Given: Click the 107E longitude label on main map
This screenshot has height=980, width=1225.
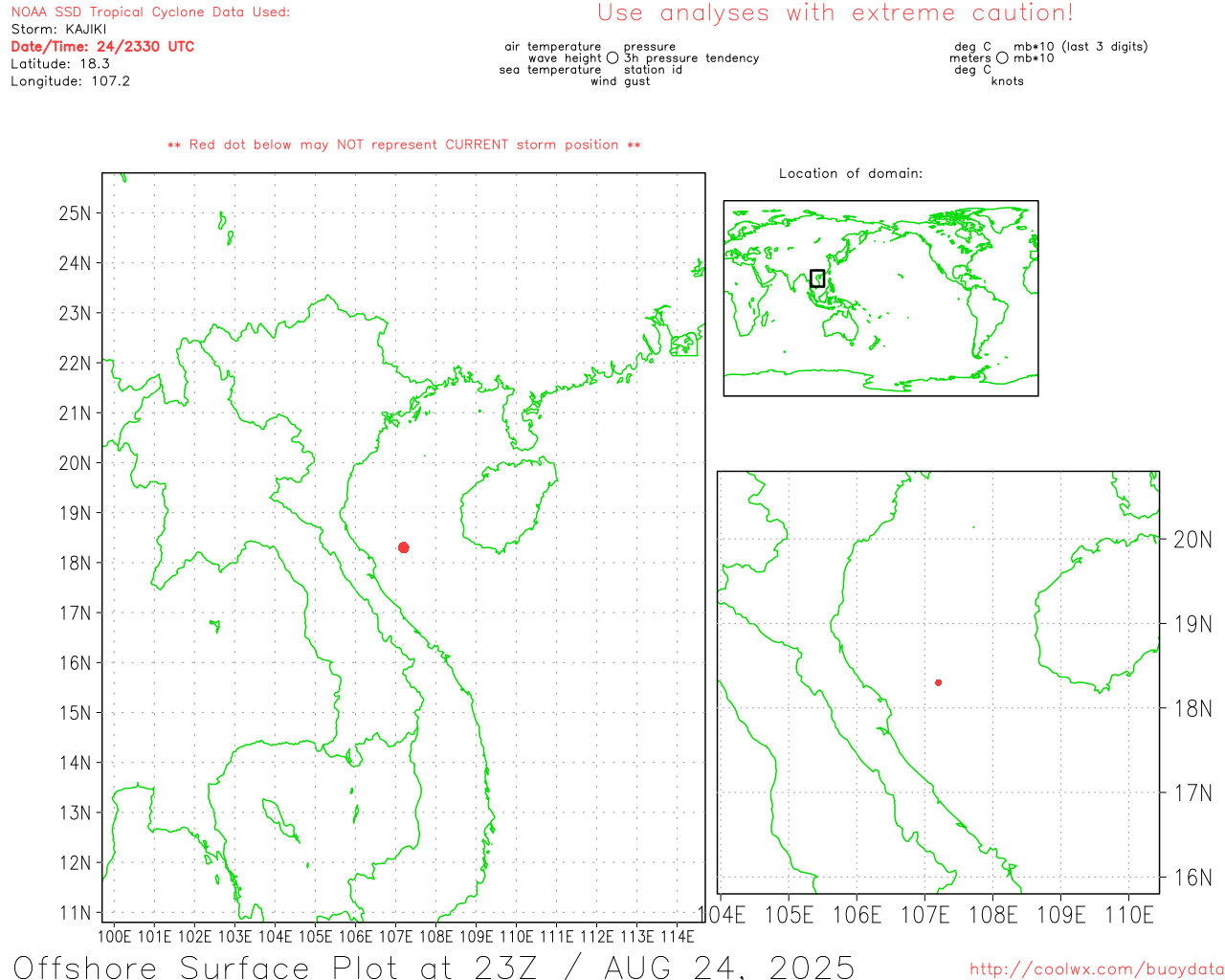Looking at the screenshot, I should 395,936.
